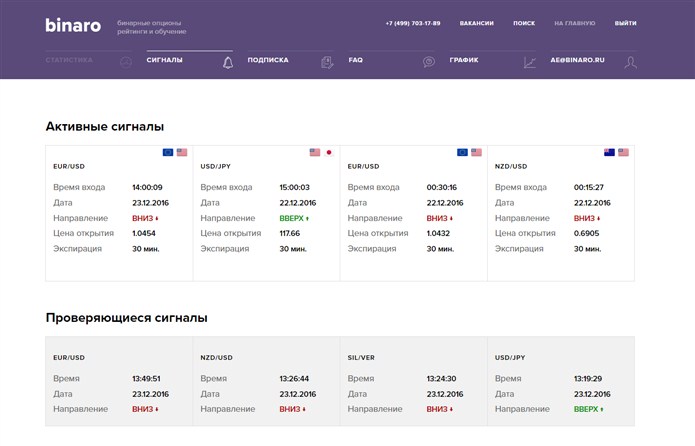Click the user profile icon
The width and height of the screenshot is (695, 446).
tap(631, 63)
